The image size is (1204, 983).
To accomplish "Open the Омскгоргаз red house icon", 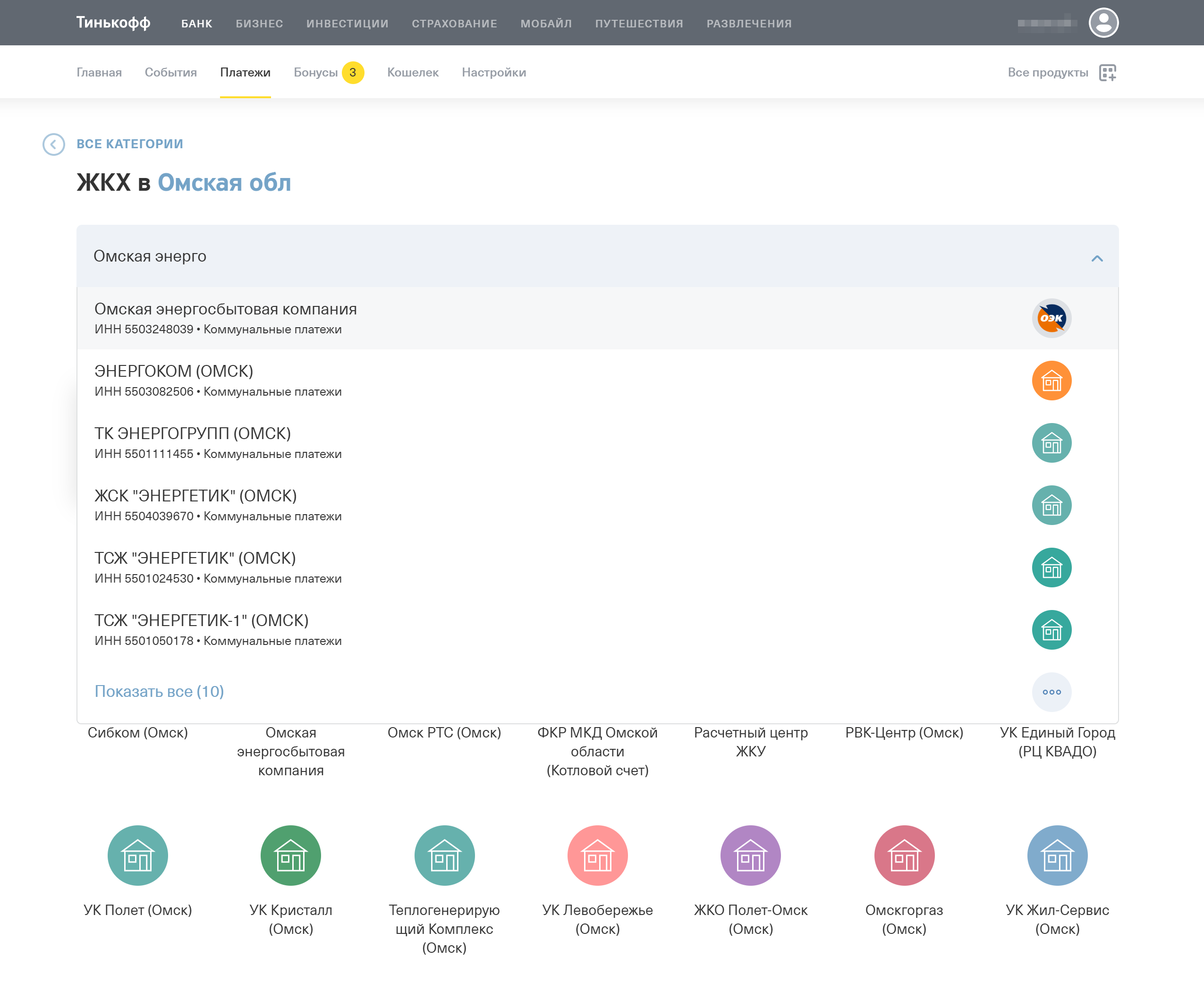I will (x=904, y=856).
